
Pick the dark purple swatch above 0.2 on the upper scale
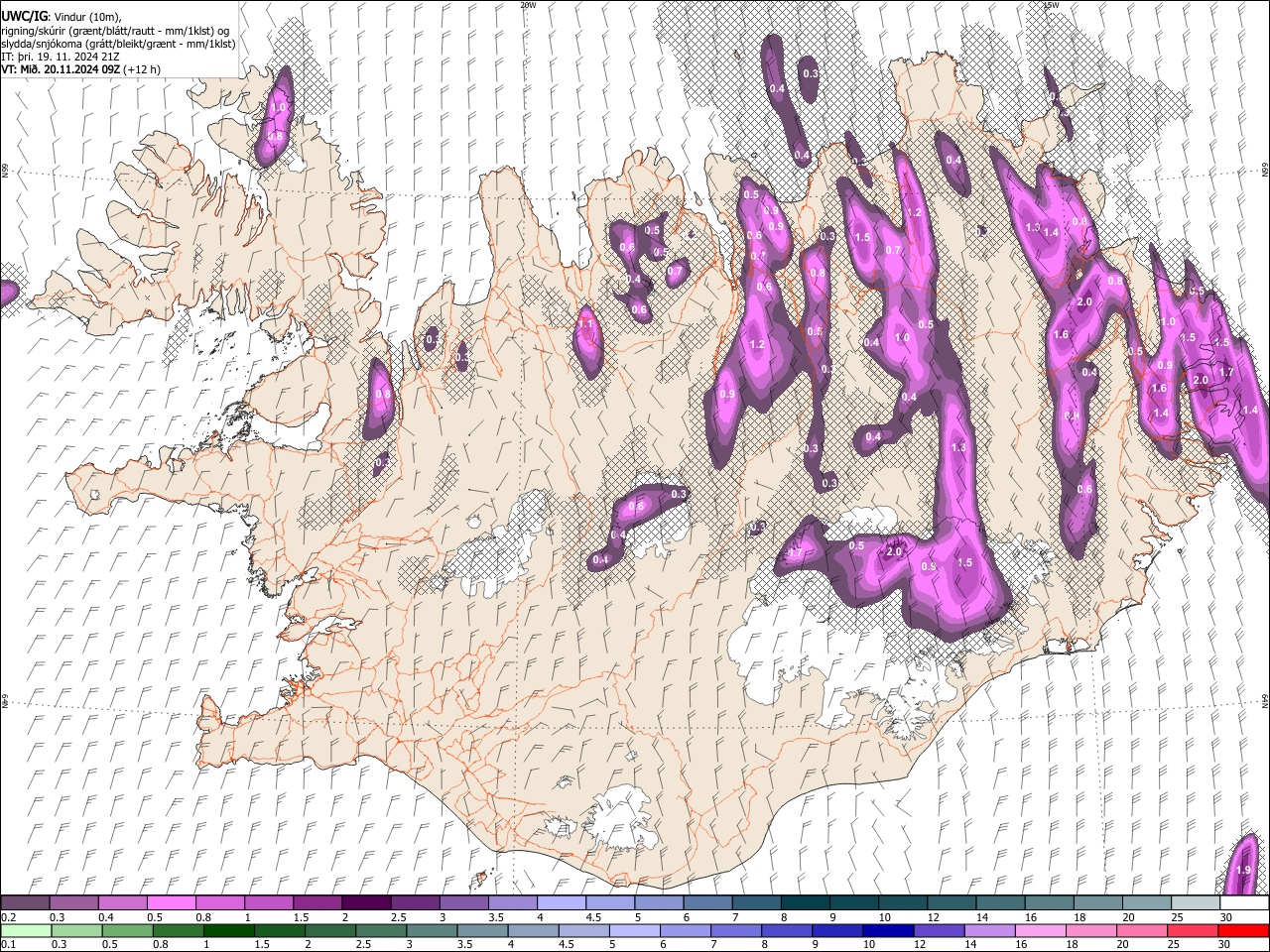point(25,903)
